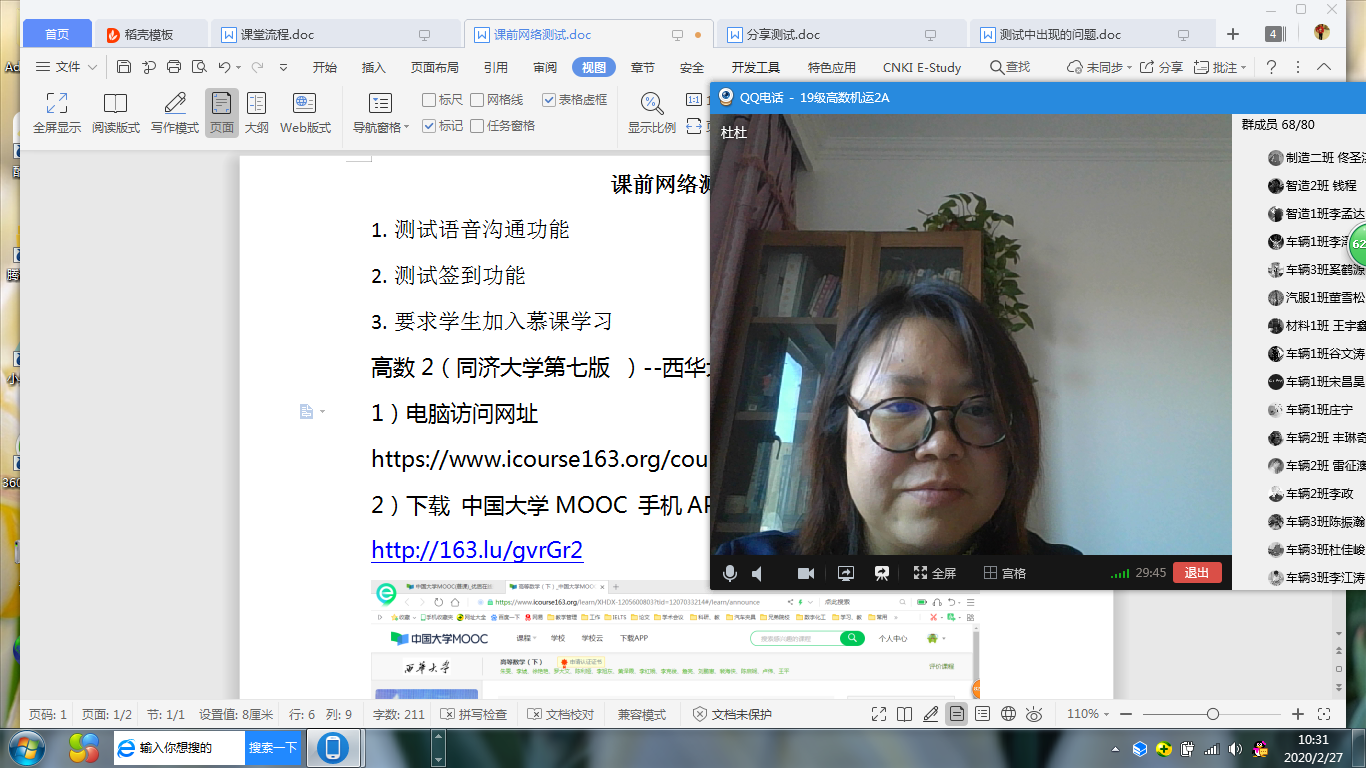This screenshot has height=768, width=1366.
Task: Enable the 任务窗格 task pane checkbox
Action: click(478, 126)
